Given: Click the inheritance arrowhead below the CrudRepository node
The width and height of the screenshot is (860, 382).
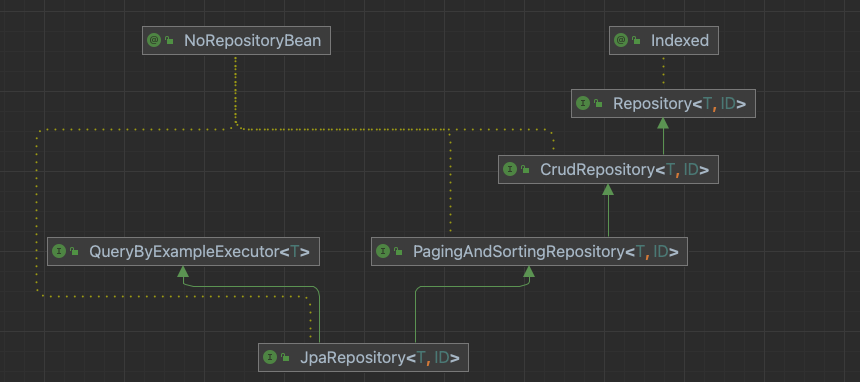Looking at the screenshot, I should [608, 189].
